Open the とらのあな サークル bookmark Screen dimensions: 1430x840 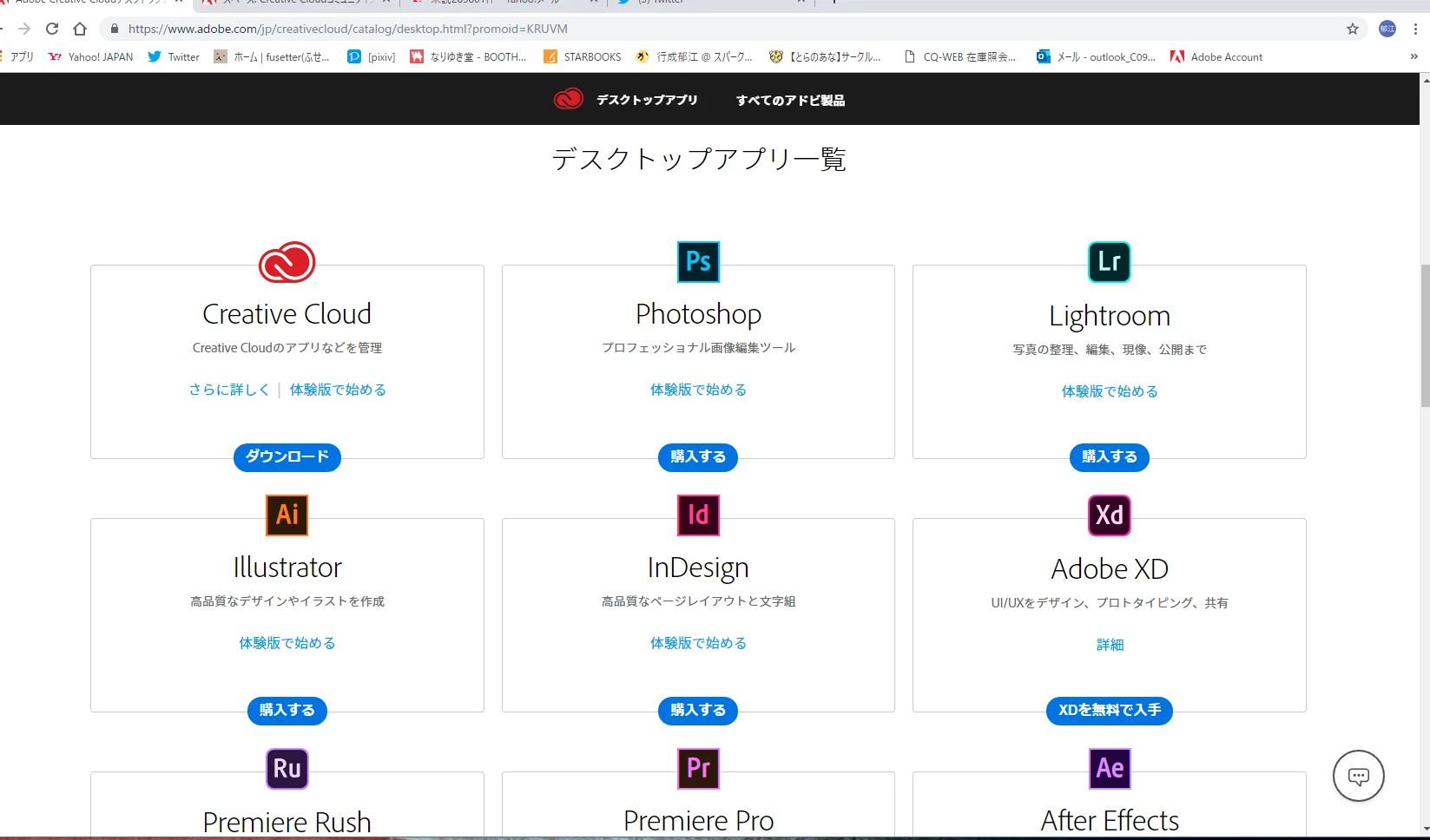click(x=825, y=56)
